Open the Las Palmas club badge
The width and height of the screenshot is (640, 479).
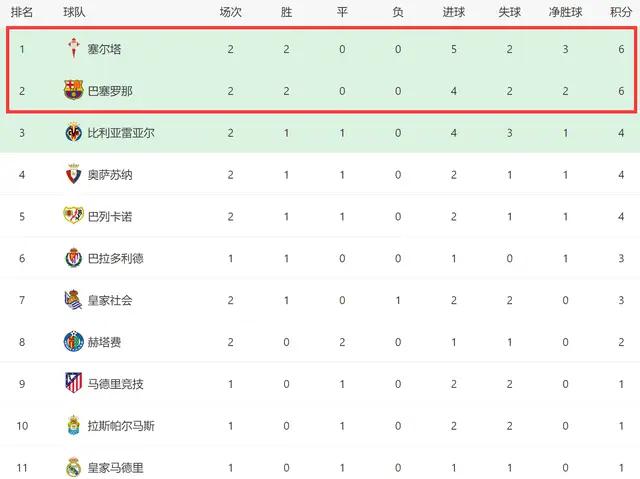[x=73, y=425]
